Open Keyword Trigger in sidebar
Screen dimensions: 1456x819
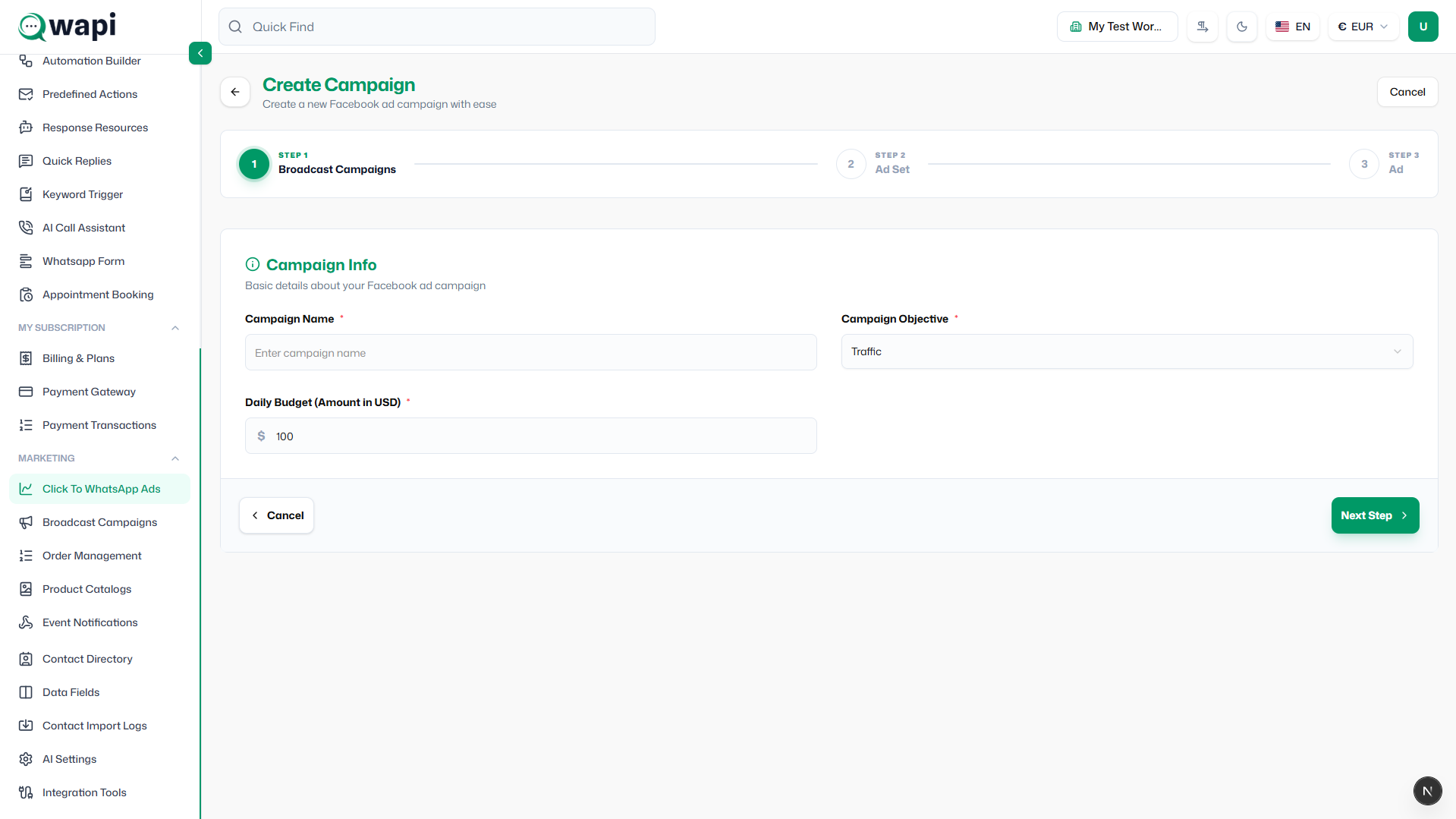[x=99, y=194]
